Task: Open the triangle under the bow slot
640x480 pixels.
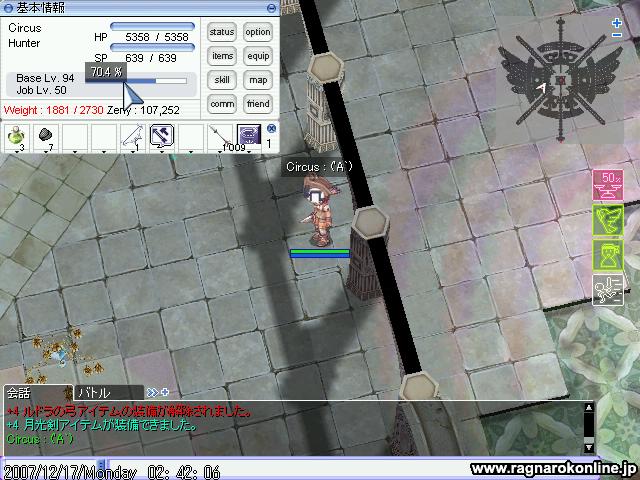Action: (133, 152)
